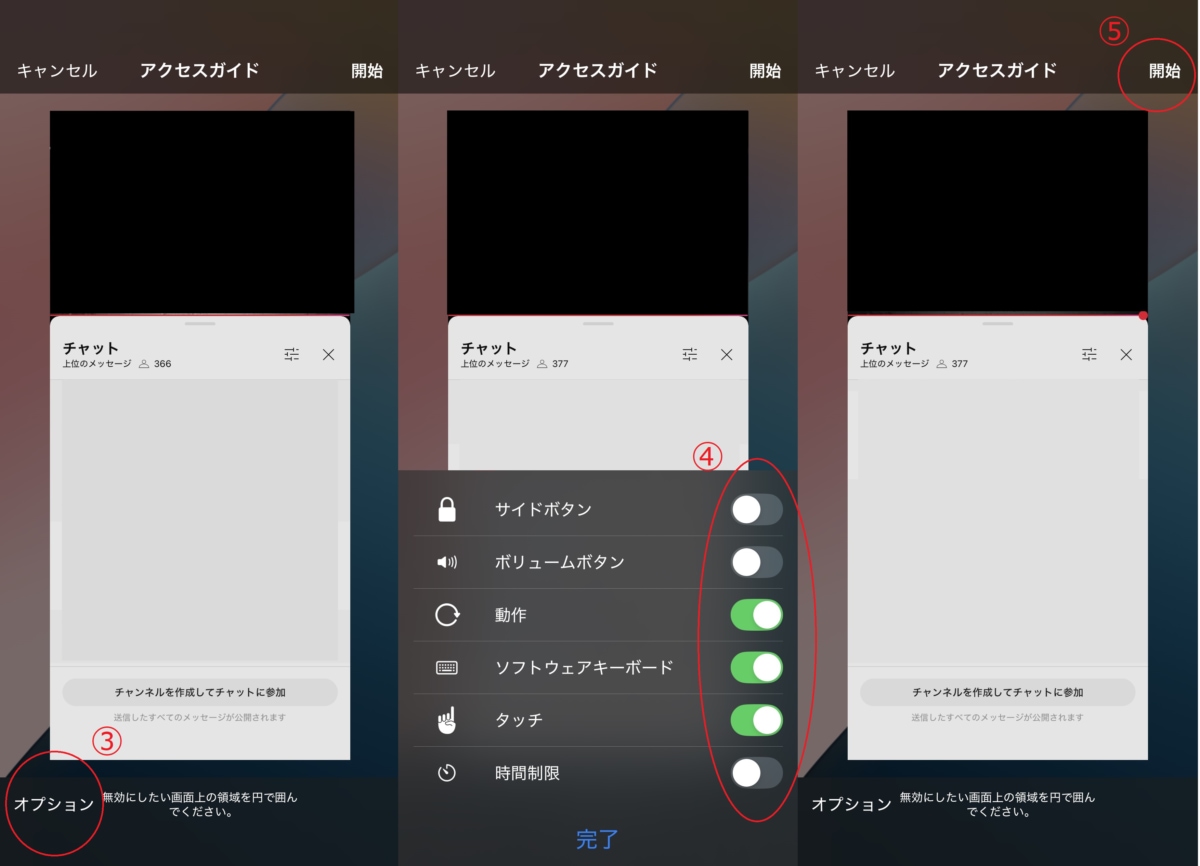Tap チャンネルを作成してチャットに参加
1200x866 pixels.
pos(200,690)
